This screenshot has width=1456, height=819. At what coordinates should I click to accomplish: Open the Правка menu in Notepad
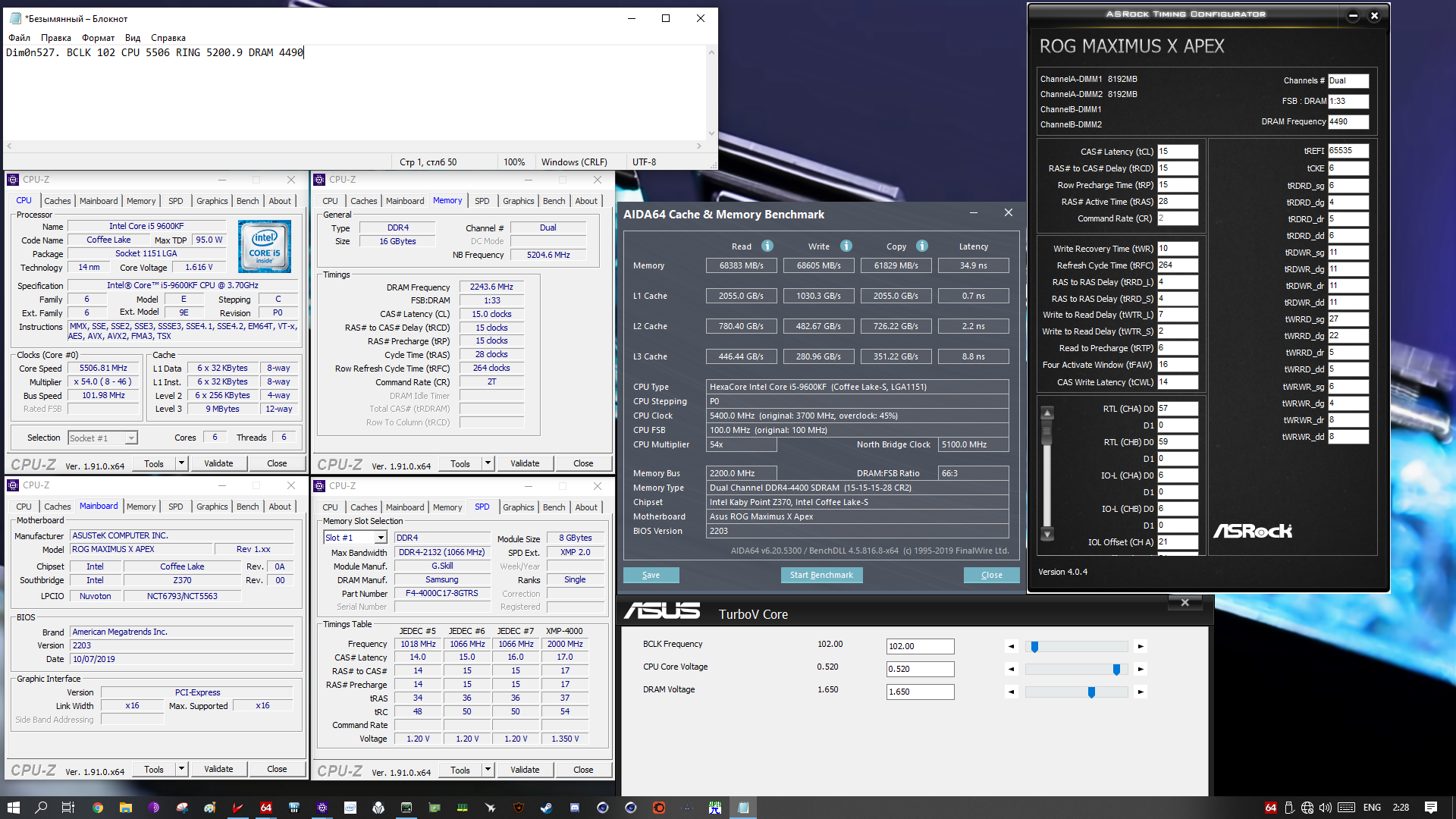click(56, 38)
